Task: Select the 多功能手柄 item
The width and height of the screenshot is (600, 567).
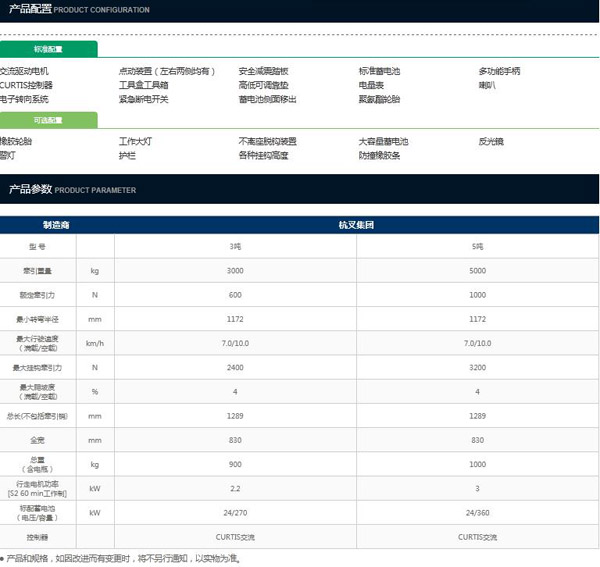Action: [x=500, y=71]
